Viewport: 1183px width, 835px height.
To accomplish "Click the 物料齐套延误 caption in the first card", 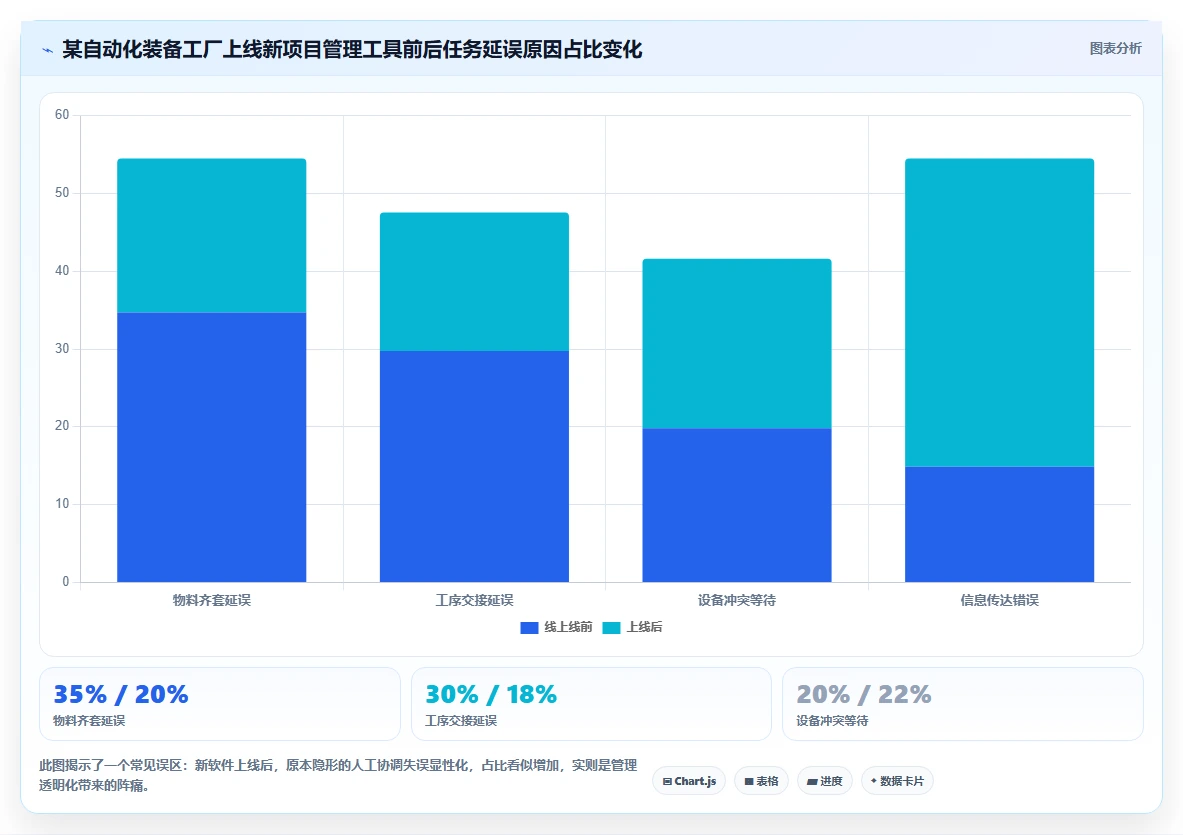I will click(x=89, y=721).
